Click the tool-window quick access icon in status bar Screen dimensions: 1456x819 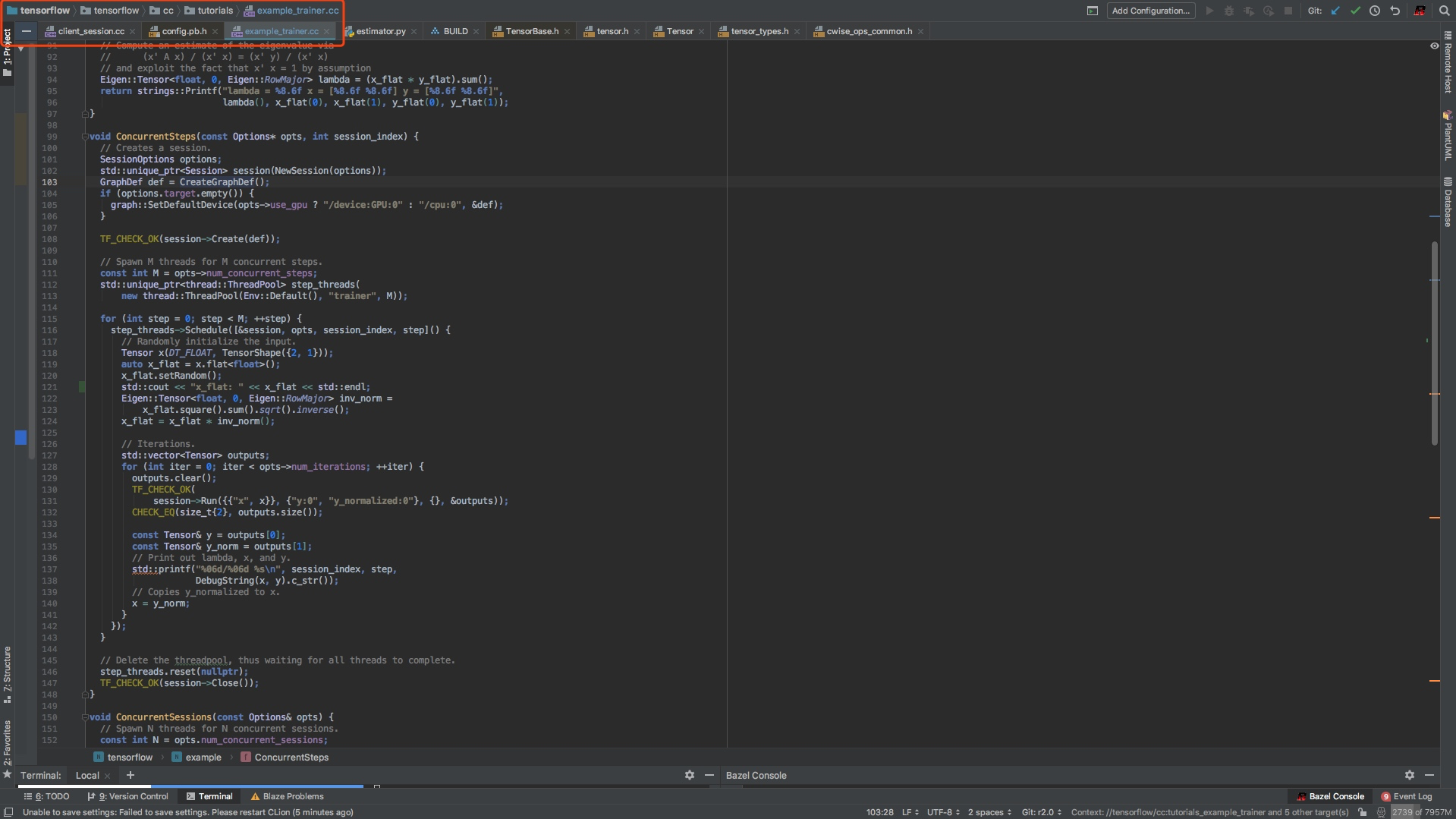coord(8,812)
